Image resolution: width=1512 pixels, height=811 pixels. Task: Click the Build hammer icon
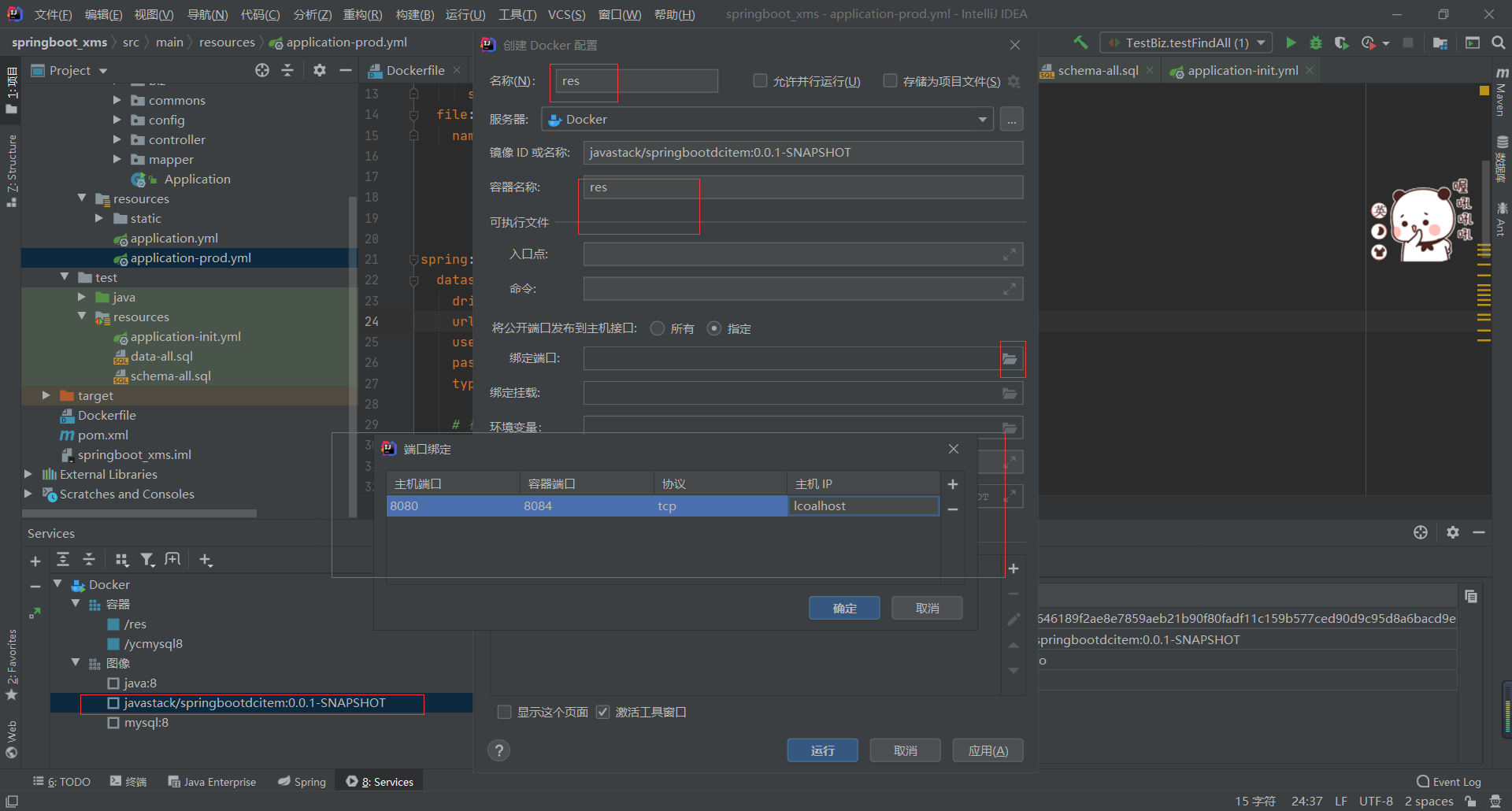coord(1080,43)
